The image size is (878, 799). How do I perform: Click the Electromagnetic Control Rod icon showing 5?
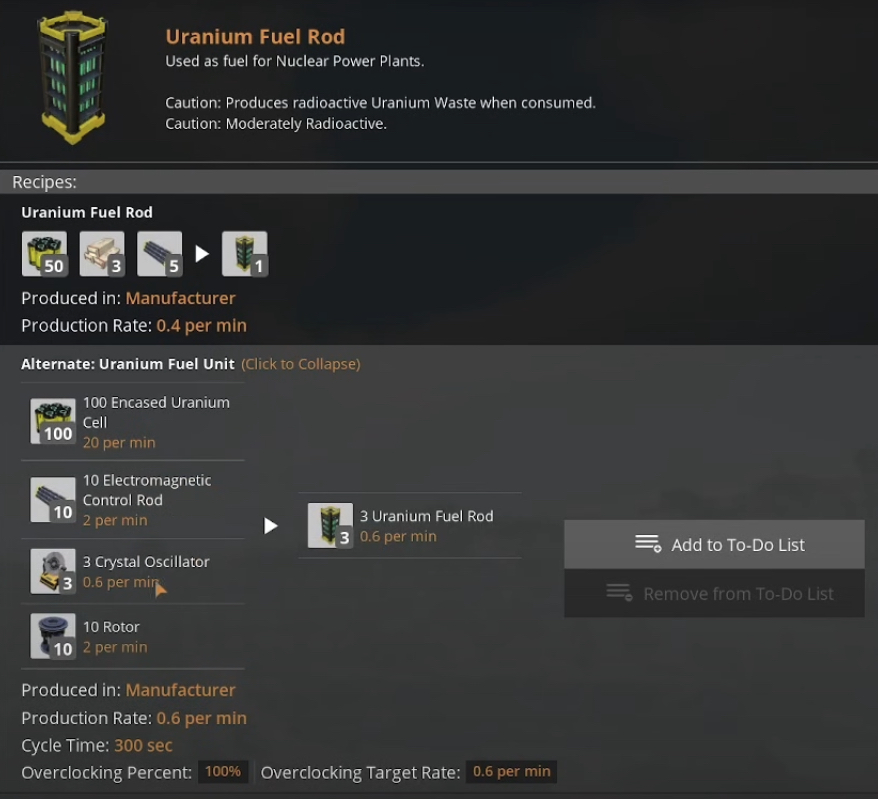[x=160, y=254]
